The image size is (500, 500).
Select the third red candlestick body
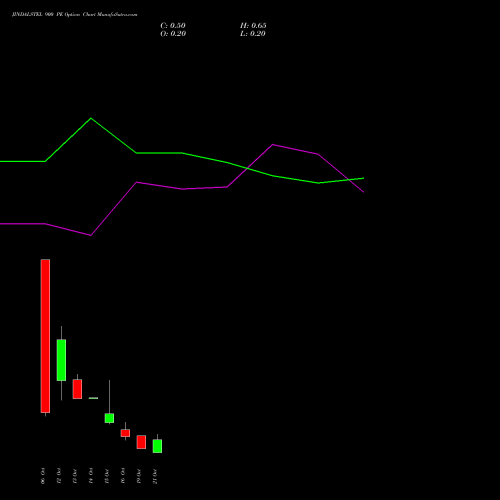coord(77,389)
